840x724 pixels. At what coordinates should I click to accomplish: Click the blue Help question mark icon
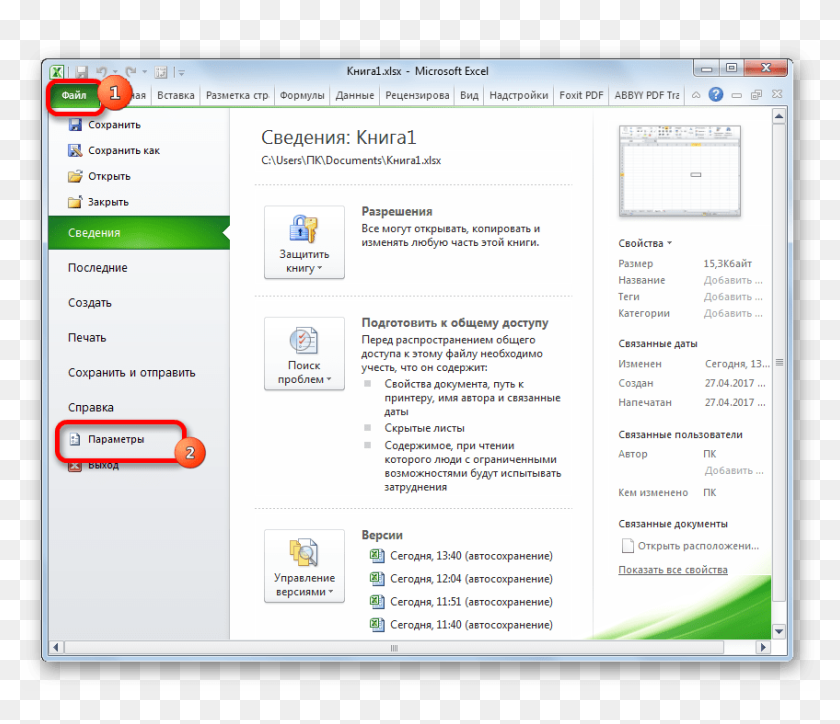coord(715,95)
